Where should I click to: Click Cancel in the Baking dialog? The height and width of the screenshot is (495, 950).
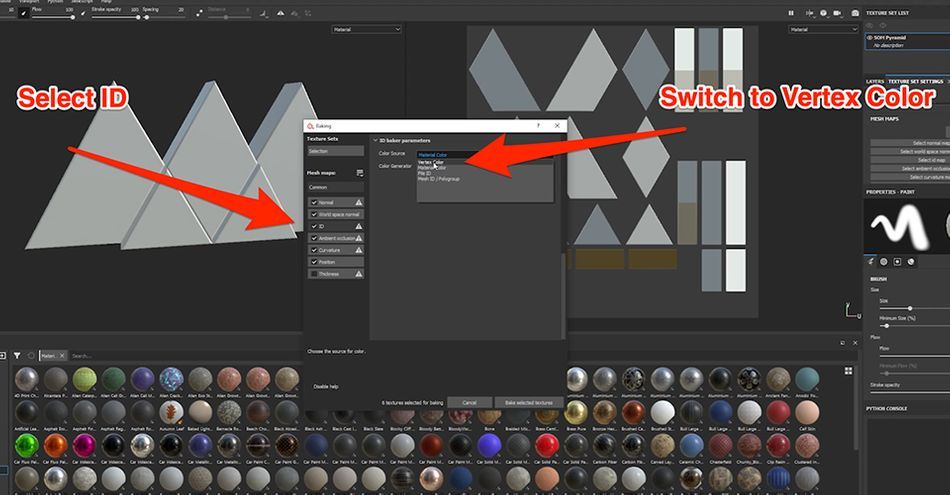470,402
